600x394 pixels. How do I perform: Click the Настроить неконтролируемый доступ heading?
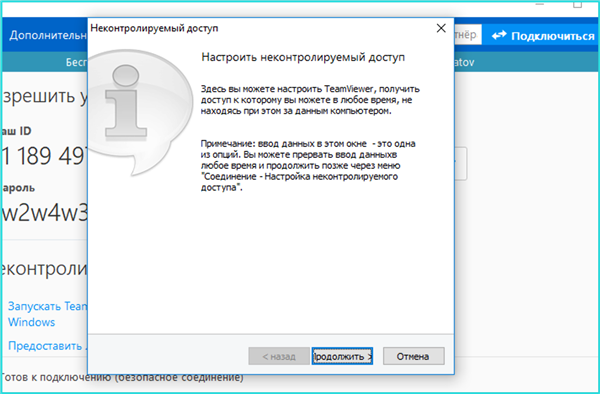(x=303, y=57)
